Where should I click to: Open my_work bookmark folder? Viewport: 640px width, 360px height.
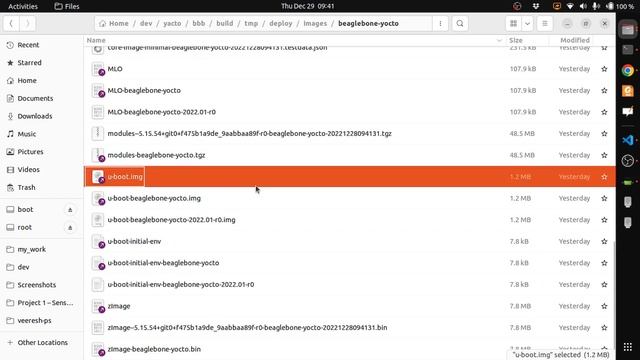[42, 249]
